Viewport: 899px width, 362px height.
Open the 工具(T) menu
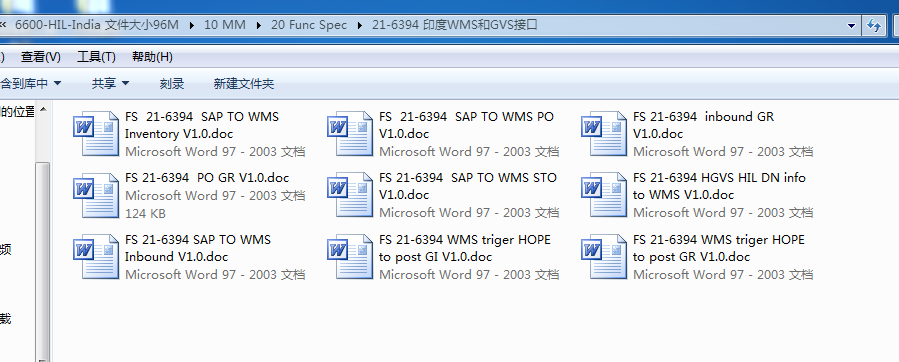pos(96,57)
